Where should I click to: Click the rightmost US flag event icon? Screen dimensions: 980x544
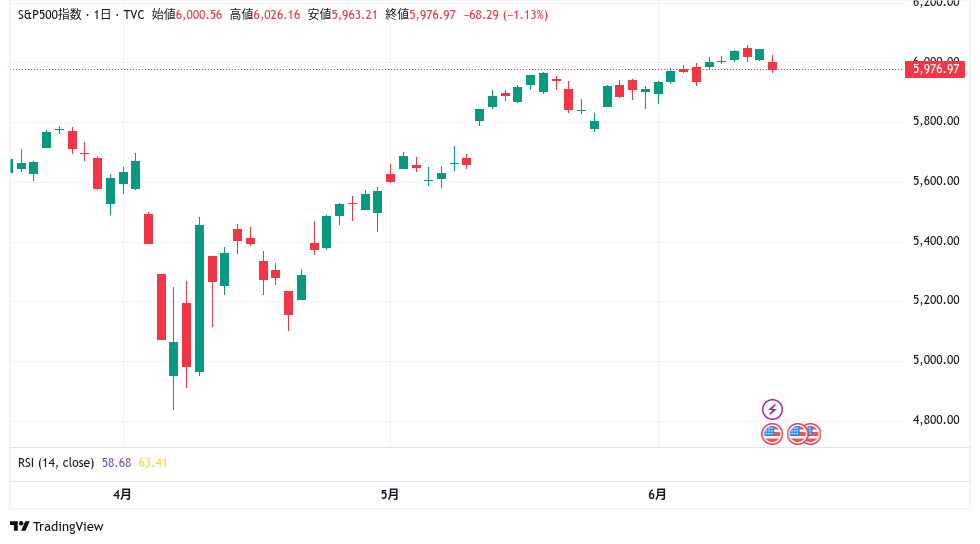click(x=813, y=433)
